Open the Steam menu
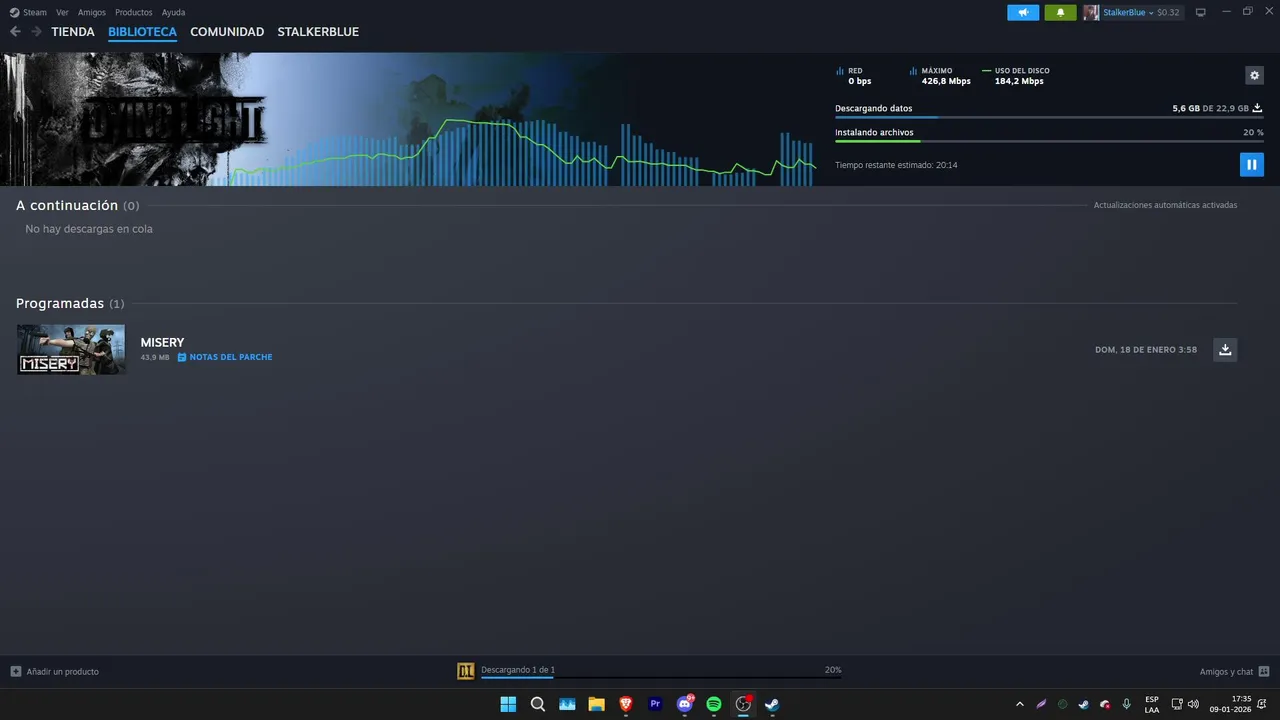Screen dimensions: 1280x720 [35, 12]
